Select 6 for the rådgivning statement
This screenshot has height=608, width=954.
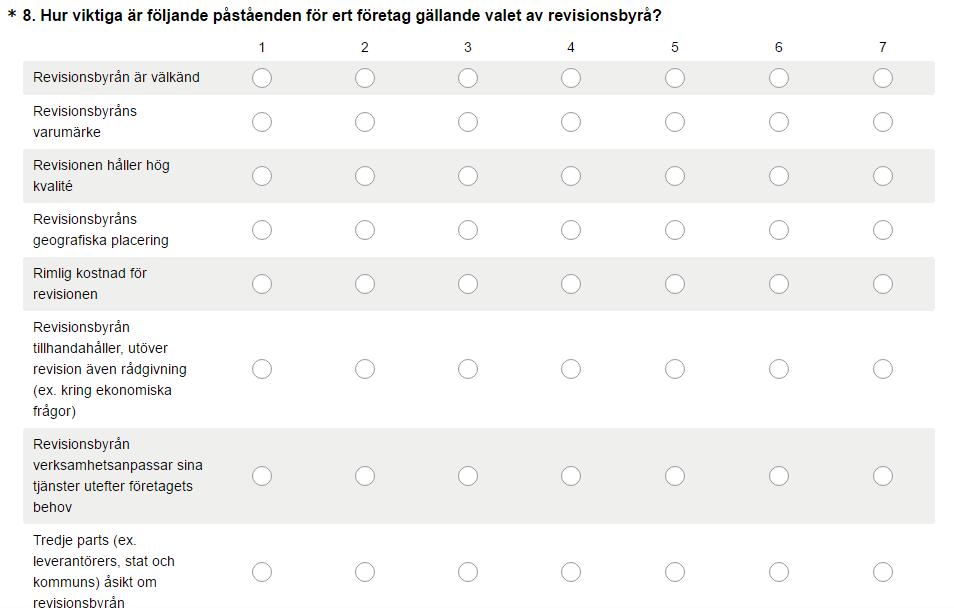coord(779,369)
